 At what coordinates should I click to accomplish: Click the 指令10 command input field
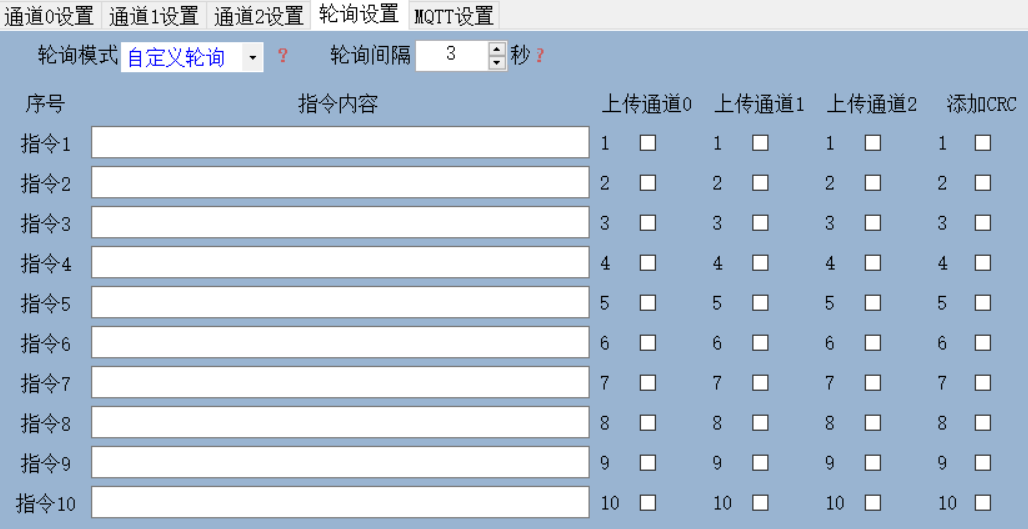[x=340, y=502]
